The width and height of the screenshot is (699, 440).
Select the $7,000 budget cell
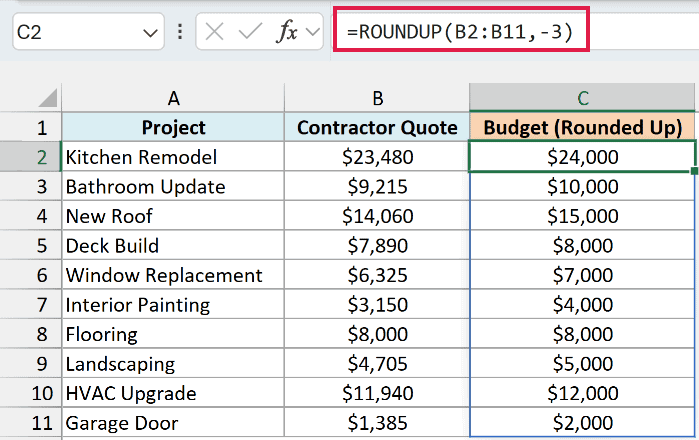582,275
